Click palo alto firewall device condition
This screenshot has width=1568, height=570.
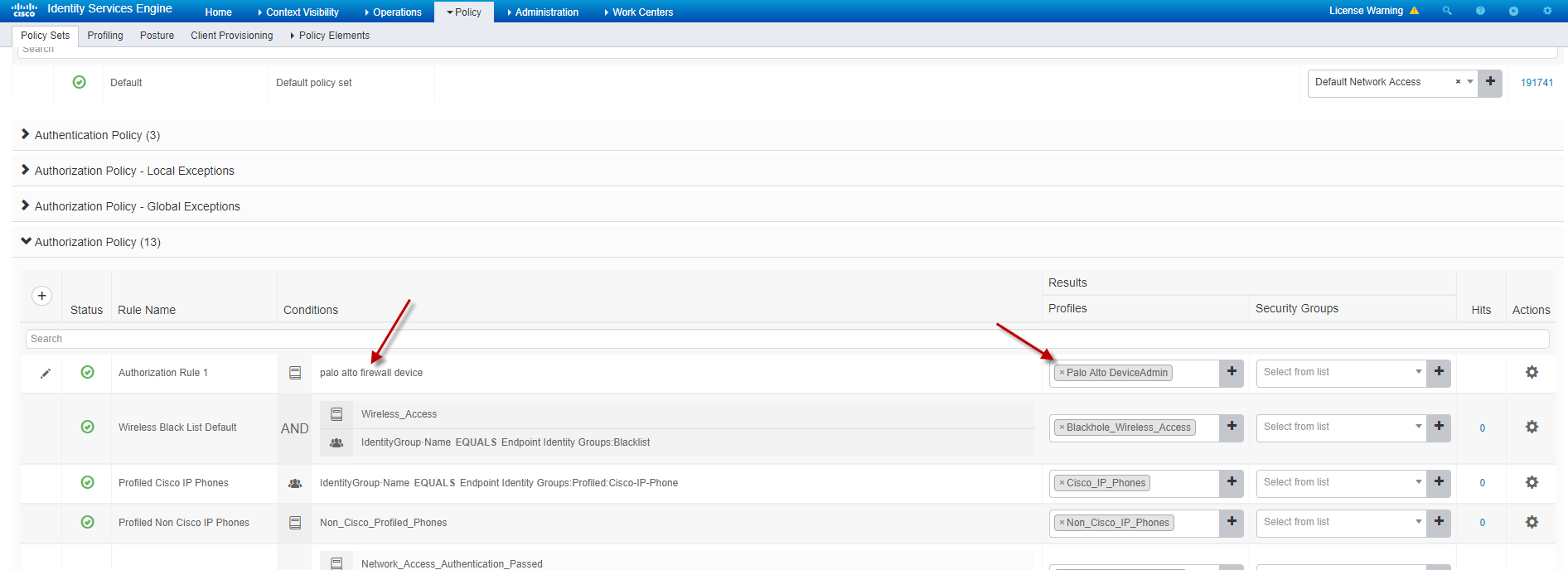pyautogui.click(x=371, y=373)
